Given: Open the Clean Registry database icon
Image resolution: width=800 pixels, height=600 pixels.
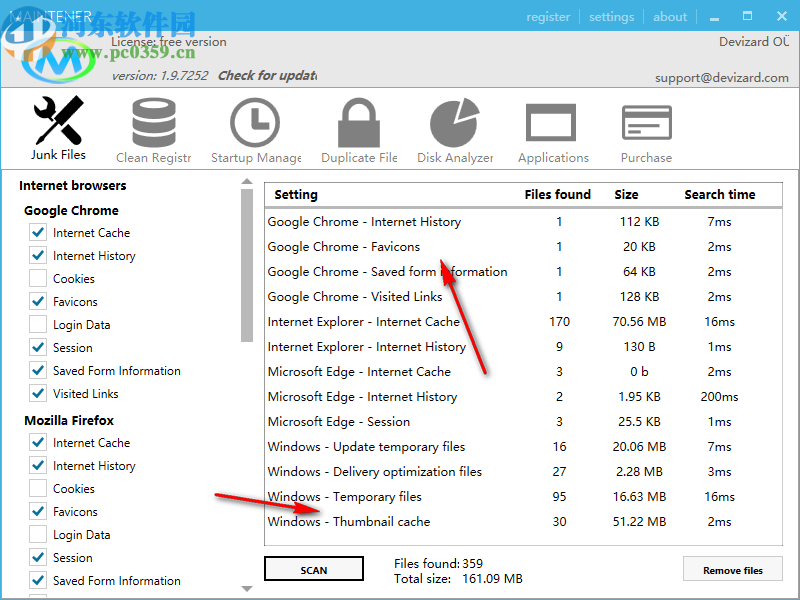Looking at the screenshot, I should click(x=154, y=123).
